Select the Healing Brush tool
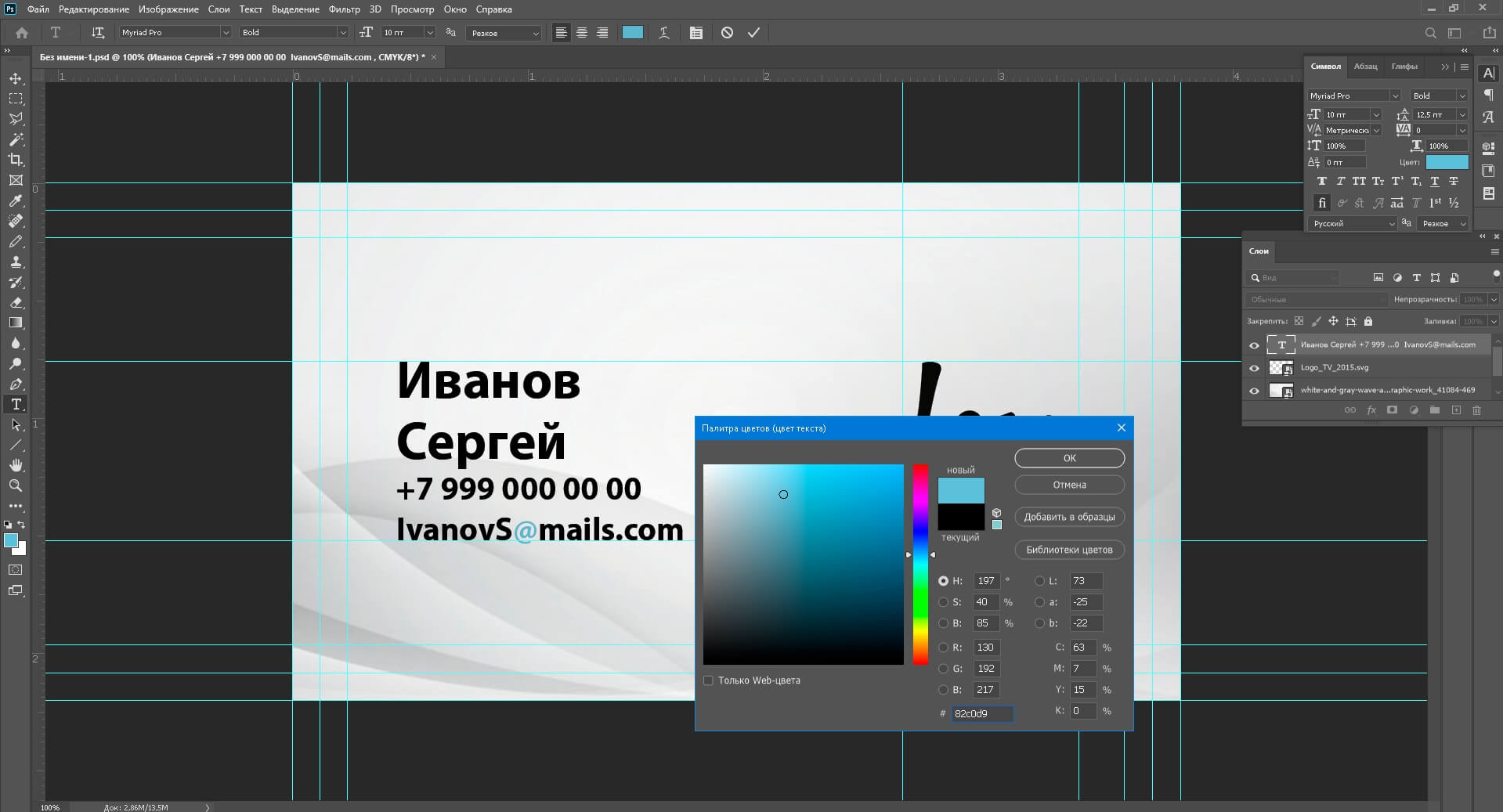The width and height of the screenshot is (1503, 812). point(16,221)
